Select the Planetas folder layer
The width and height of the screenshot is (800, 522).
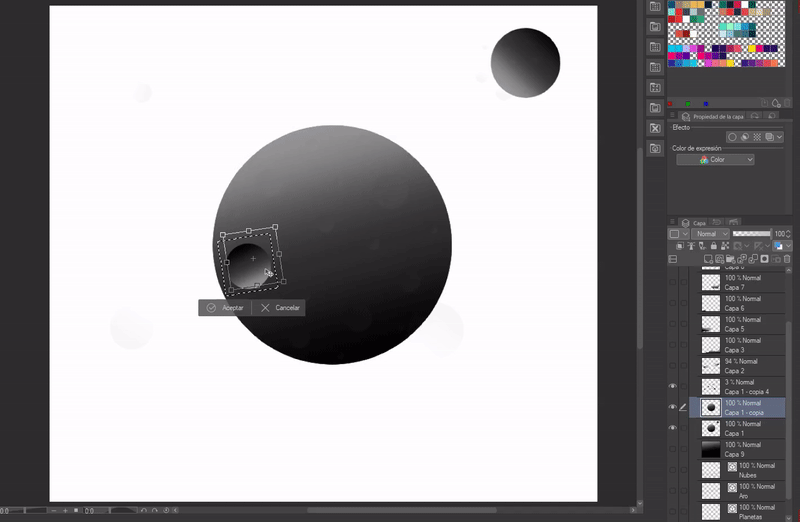coord(742,512)
